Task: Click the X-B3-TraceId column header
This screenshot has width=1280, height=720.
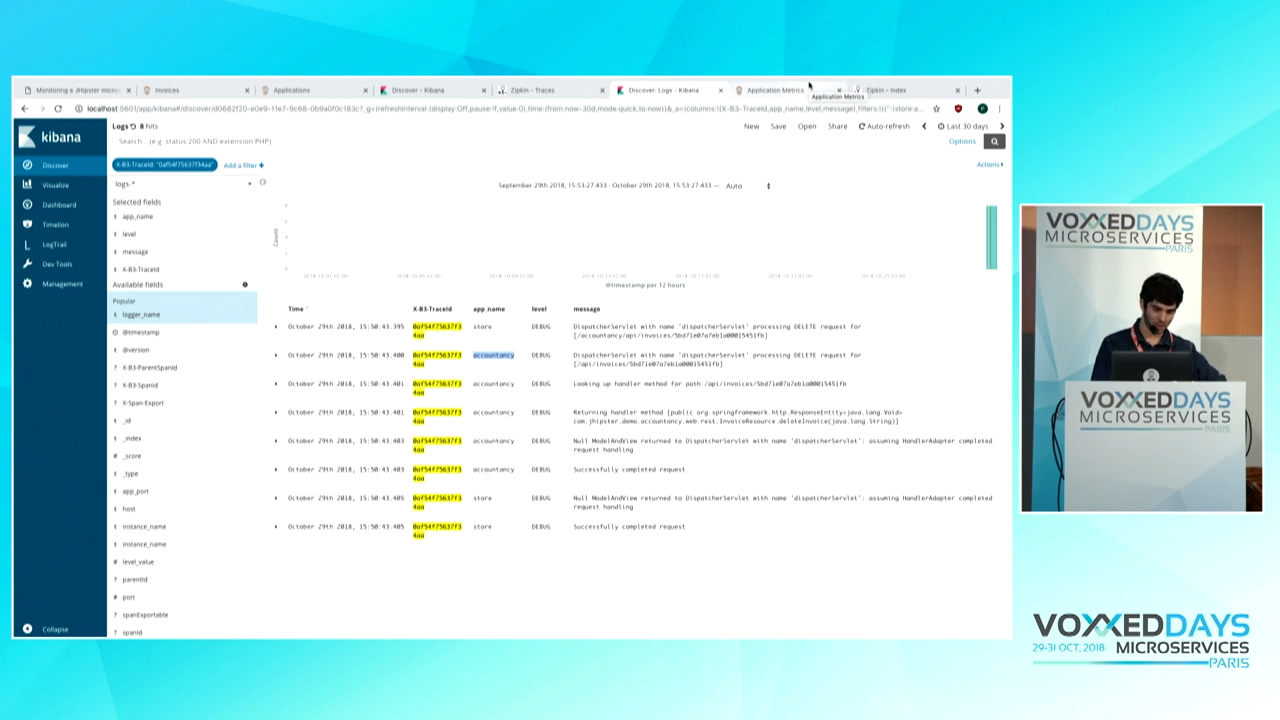Action: click(432, 309)
